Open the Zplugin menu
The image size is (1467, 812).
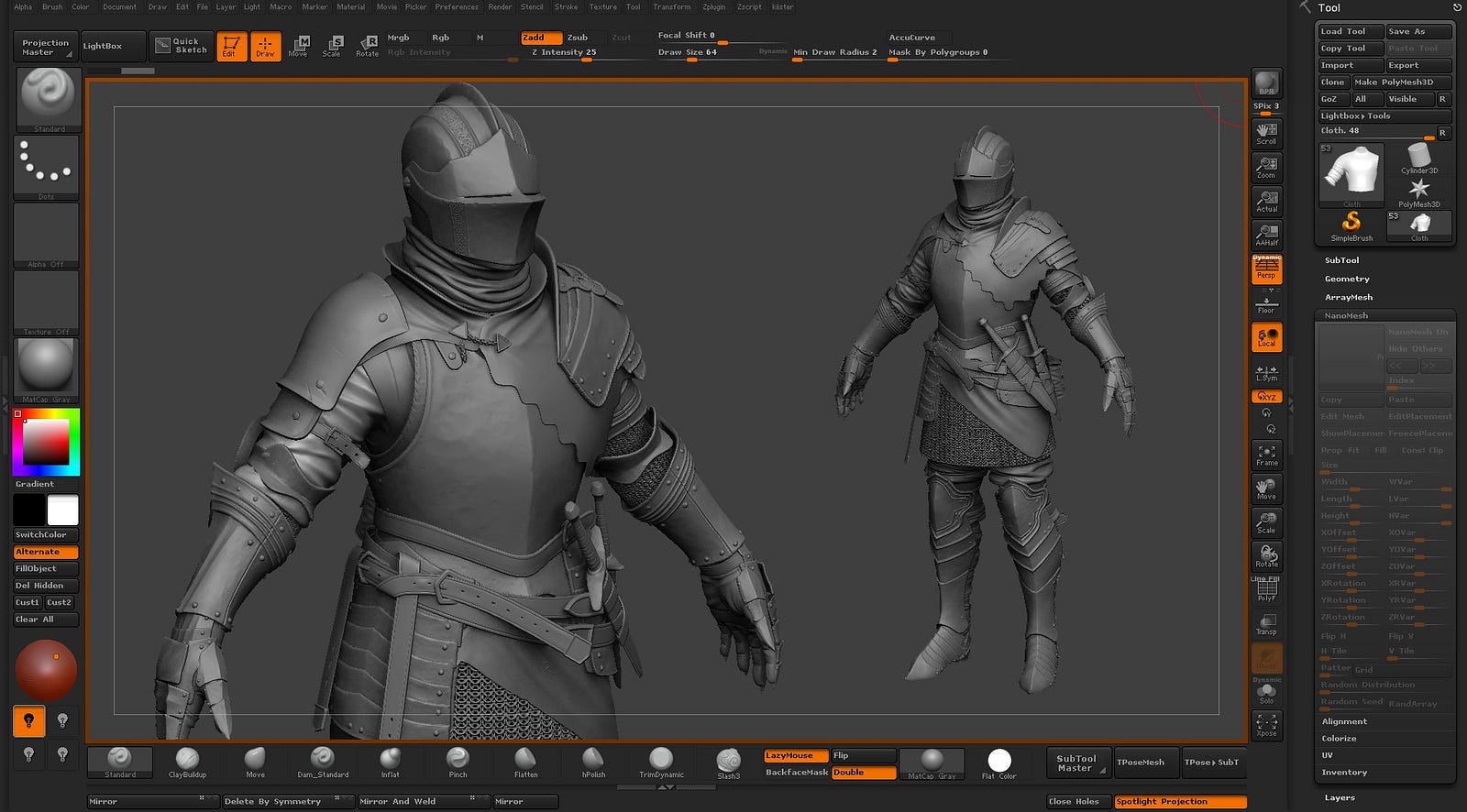(713, 6)
